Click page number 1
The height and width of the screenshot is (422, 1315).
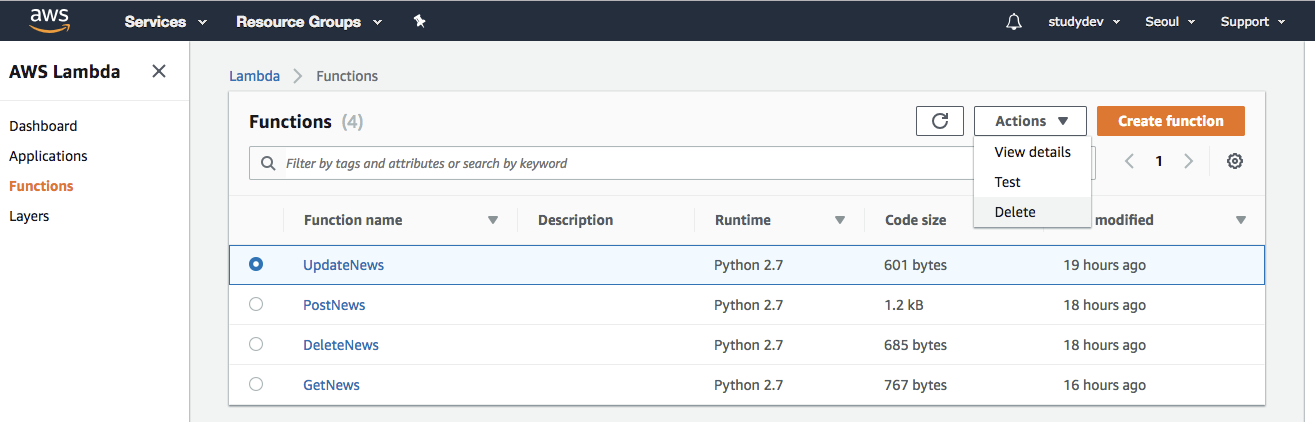pyautogui.click(x=1159, y=161)
